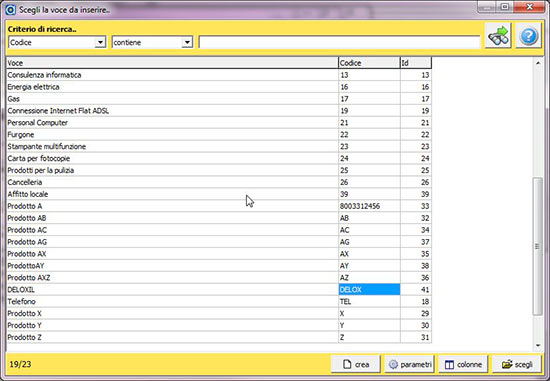This screenshot has width=550, height=381.
Task: Click the scroll down arrow of list
Action: coord(538,346)
